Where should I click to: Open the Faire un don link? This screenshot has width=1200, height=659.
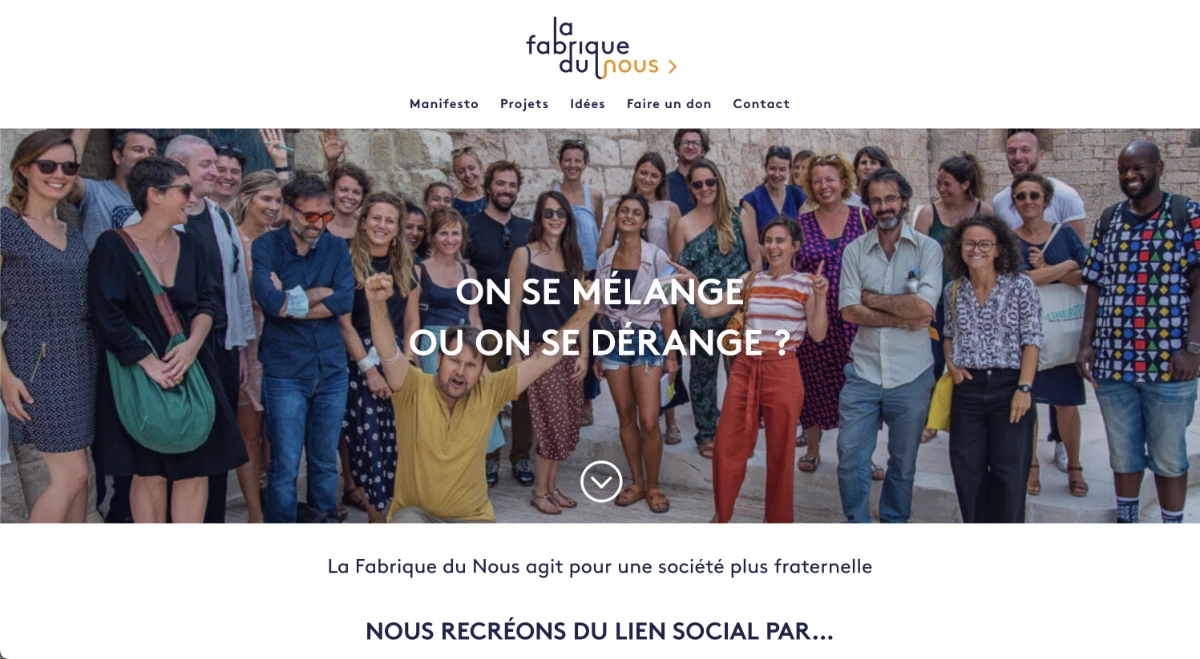pyautogui.click(x=669, y=104)
